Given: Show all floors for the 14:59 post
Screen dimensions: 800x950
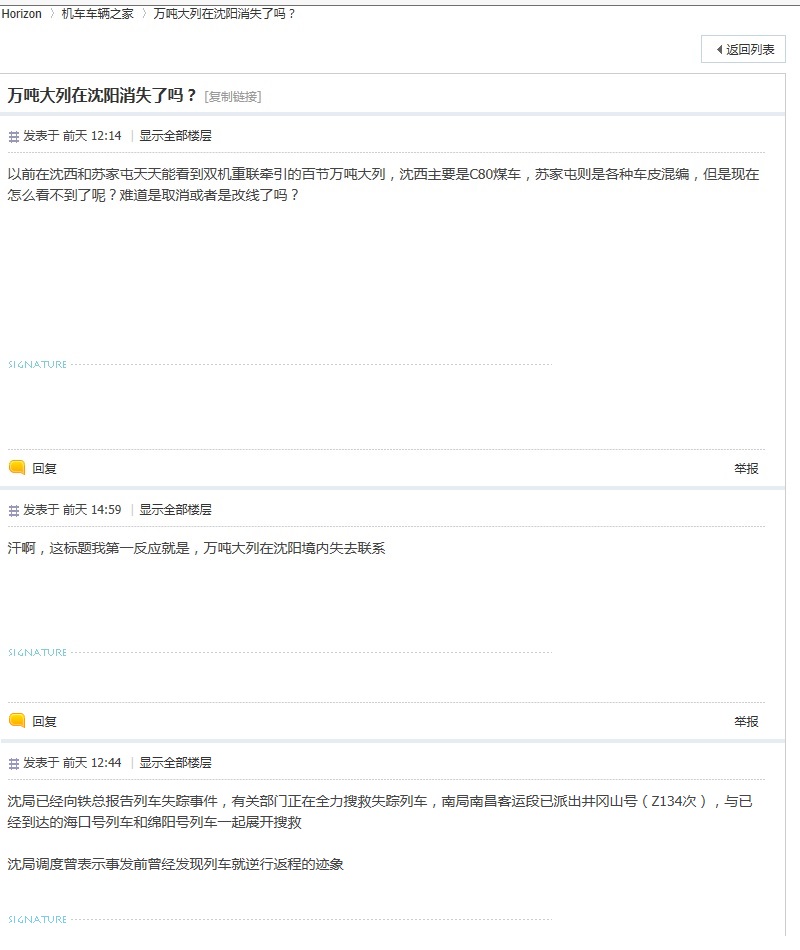Looking at the screenshot, I should tap(175, 510).
